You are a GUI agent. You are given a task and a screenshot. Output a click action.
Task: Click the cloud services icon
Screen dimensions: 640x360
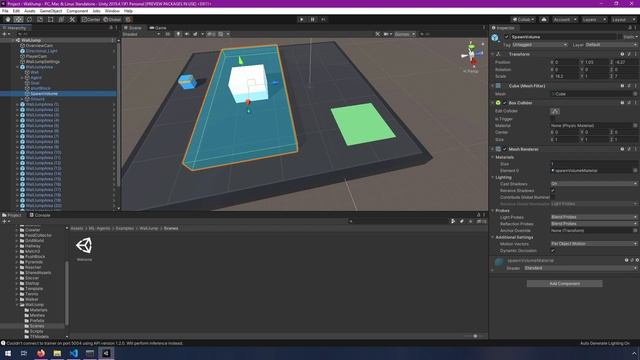tap(544, 20)
